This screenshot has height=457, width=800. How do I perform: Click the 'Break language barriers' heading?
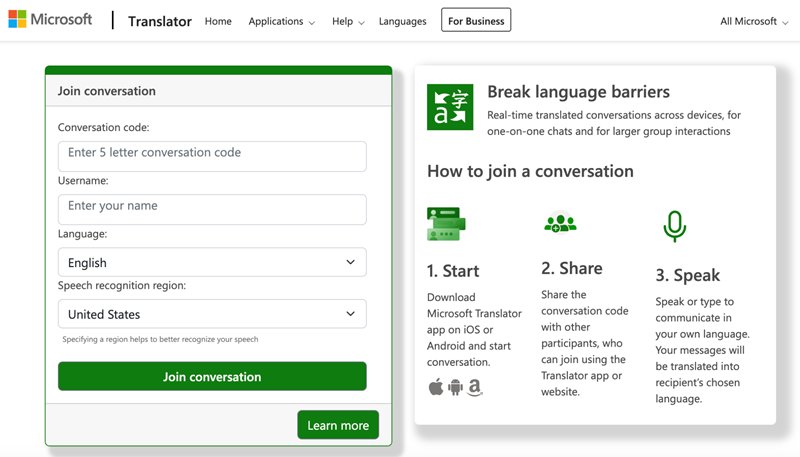pyautogui.click(x=579, y=92)
